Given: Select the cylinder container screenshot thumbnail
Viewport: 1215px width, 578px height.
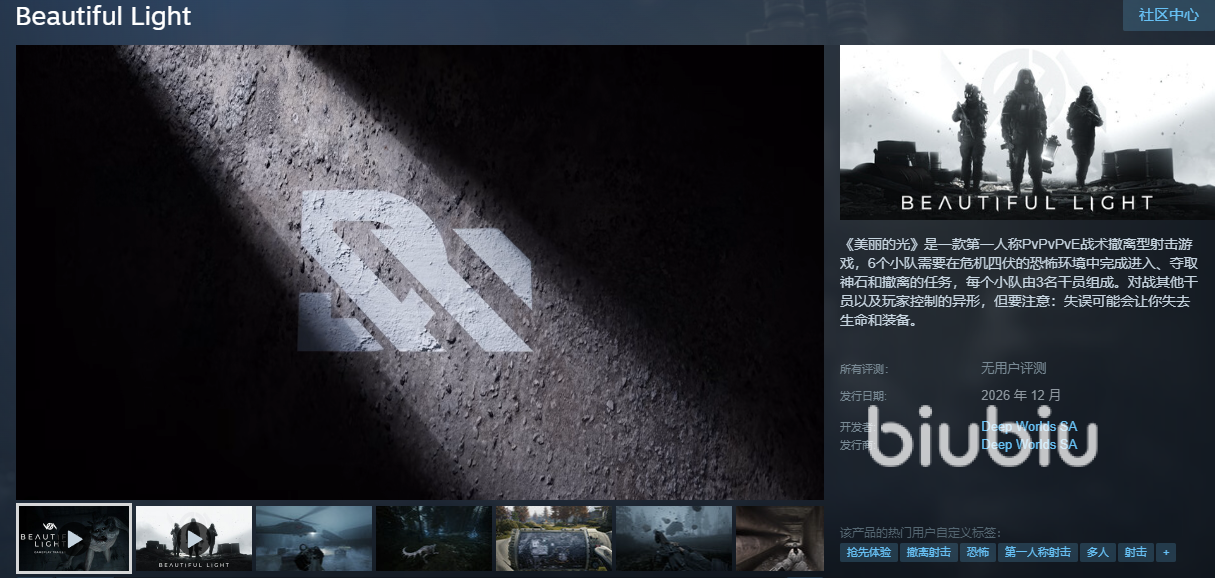Looking at the screenshot, I should (x=553, y=538).
